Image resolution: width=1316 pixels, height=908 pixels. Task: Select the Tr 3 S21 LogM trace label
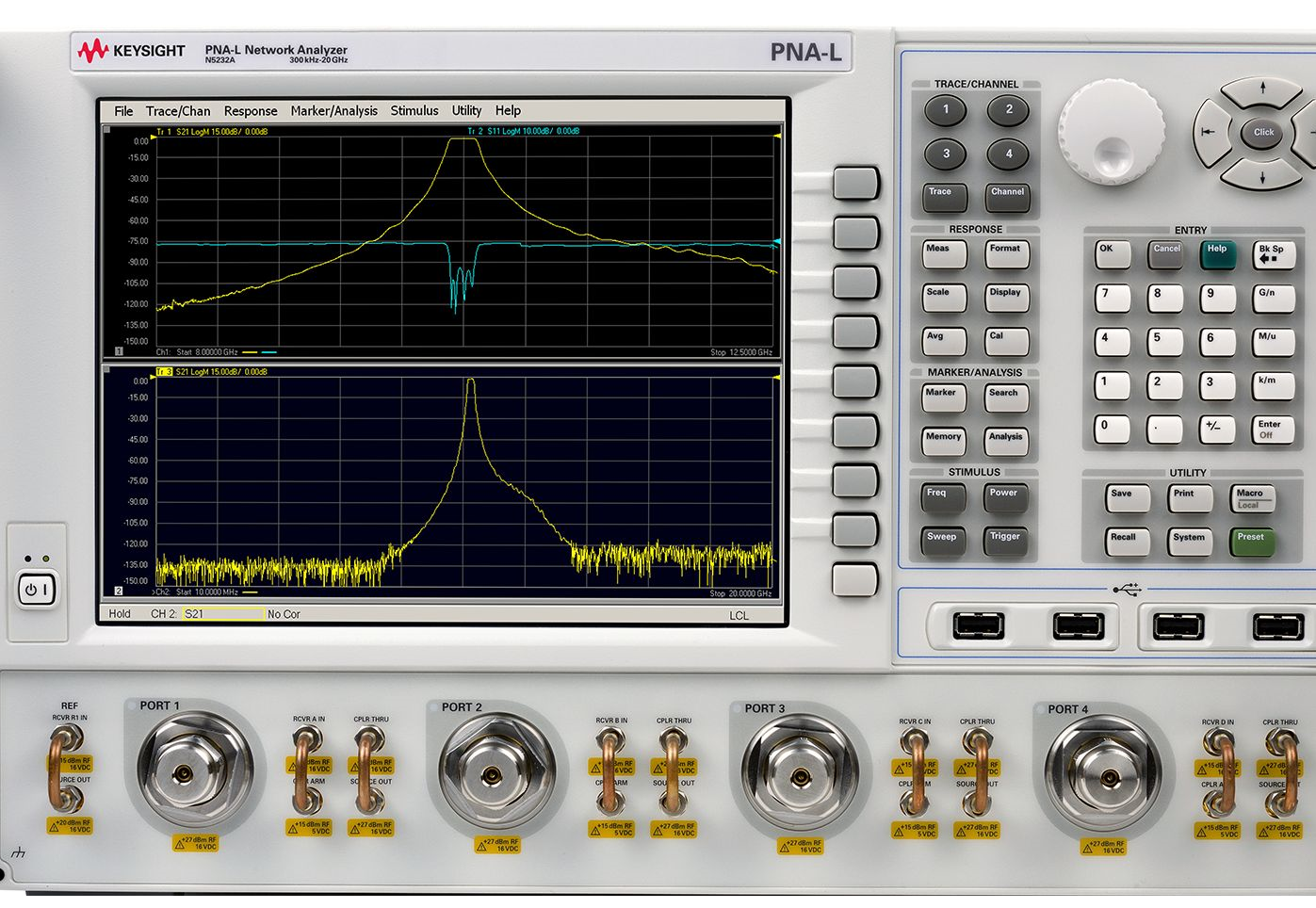[x=212, y=372]
